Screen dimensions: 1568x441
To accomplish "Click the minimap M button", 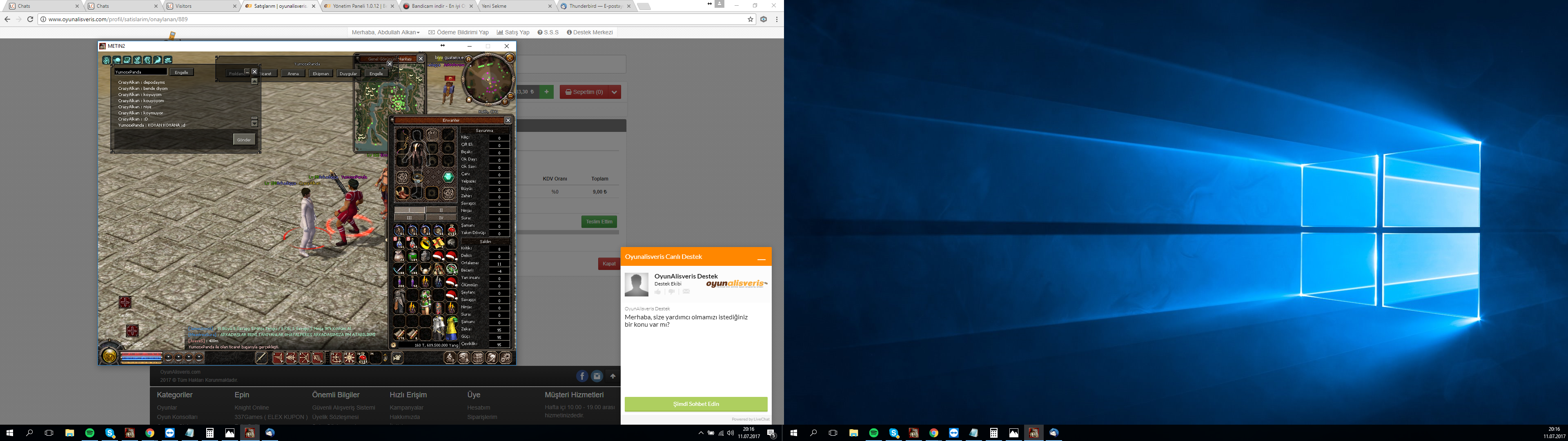I will (469, 60).
